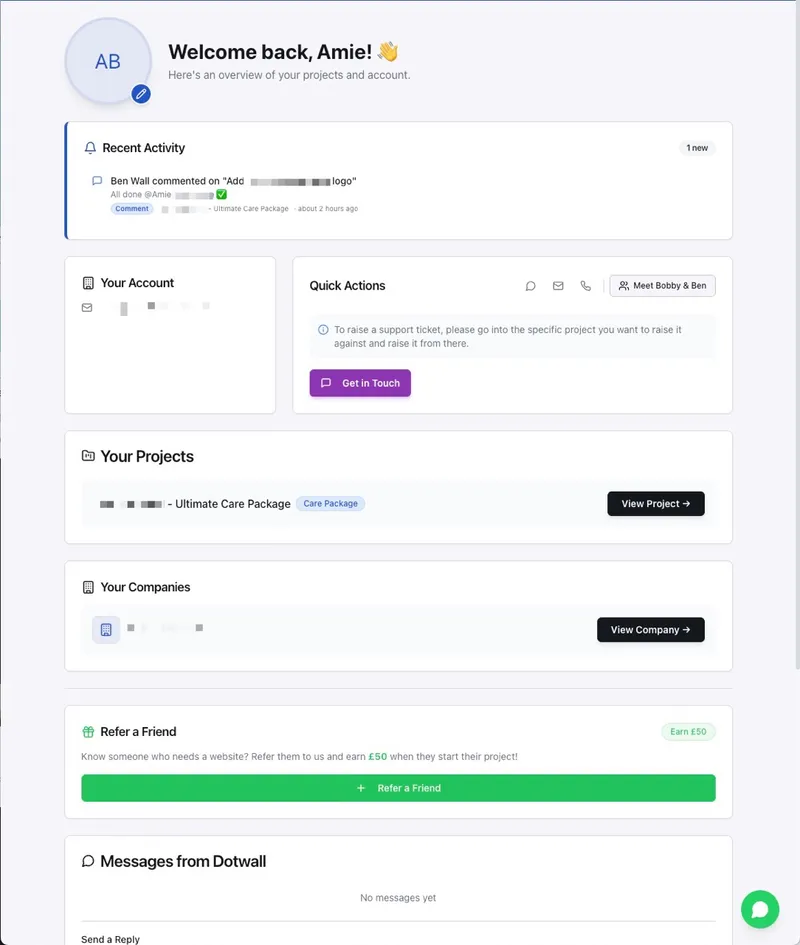This screenshot has width=800, height=945.
Task: Open the chat bubble icon in Quick Actions
Action: pyautogui.click(x=530, y=285)
